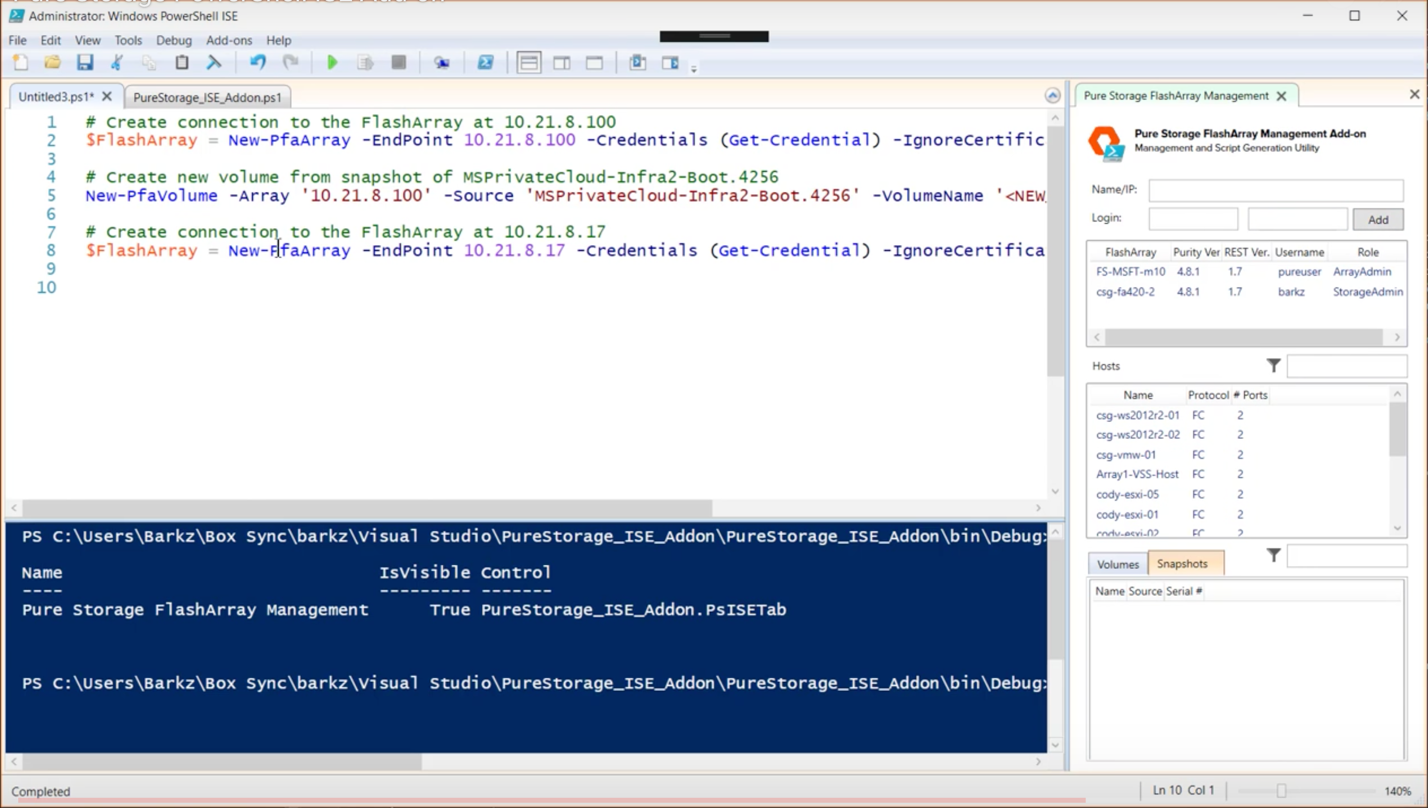
Task: Show command add-on toolbar icon
Action: [x=670, y=63]
